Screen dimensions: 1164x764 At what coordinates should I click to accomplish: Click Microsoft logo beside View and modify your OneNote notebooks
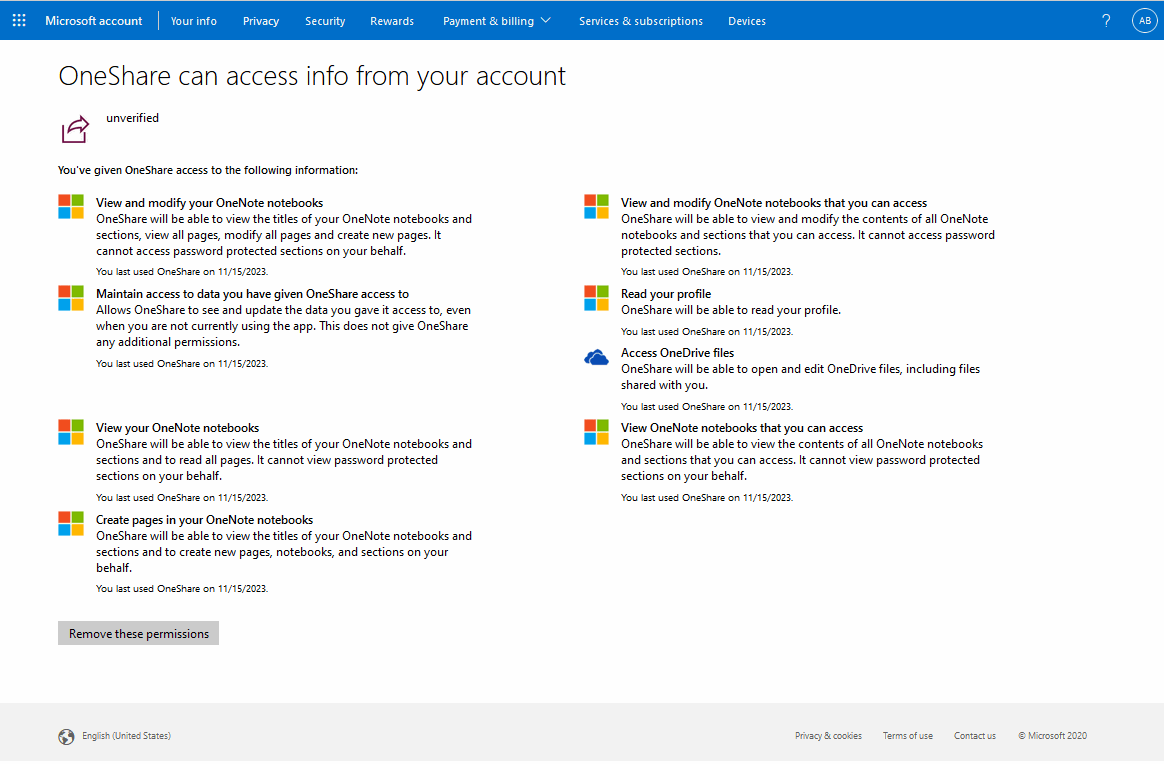click(x=71, y=206)
